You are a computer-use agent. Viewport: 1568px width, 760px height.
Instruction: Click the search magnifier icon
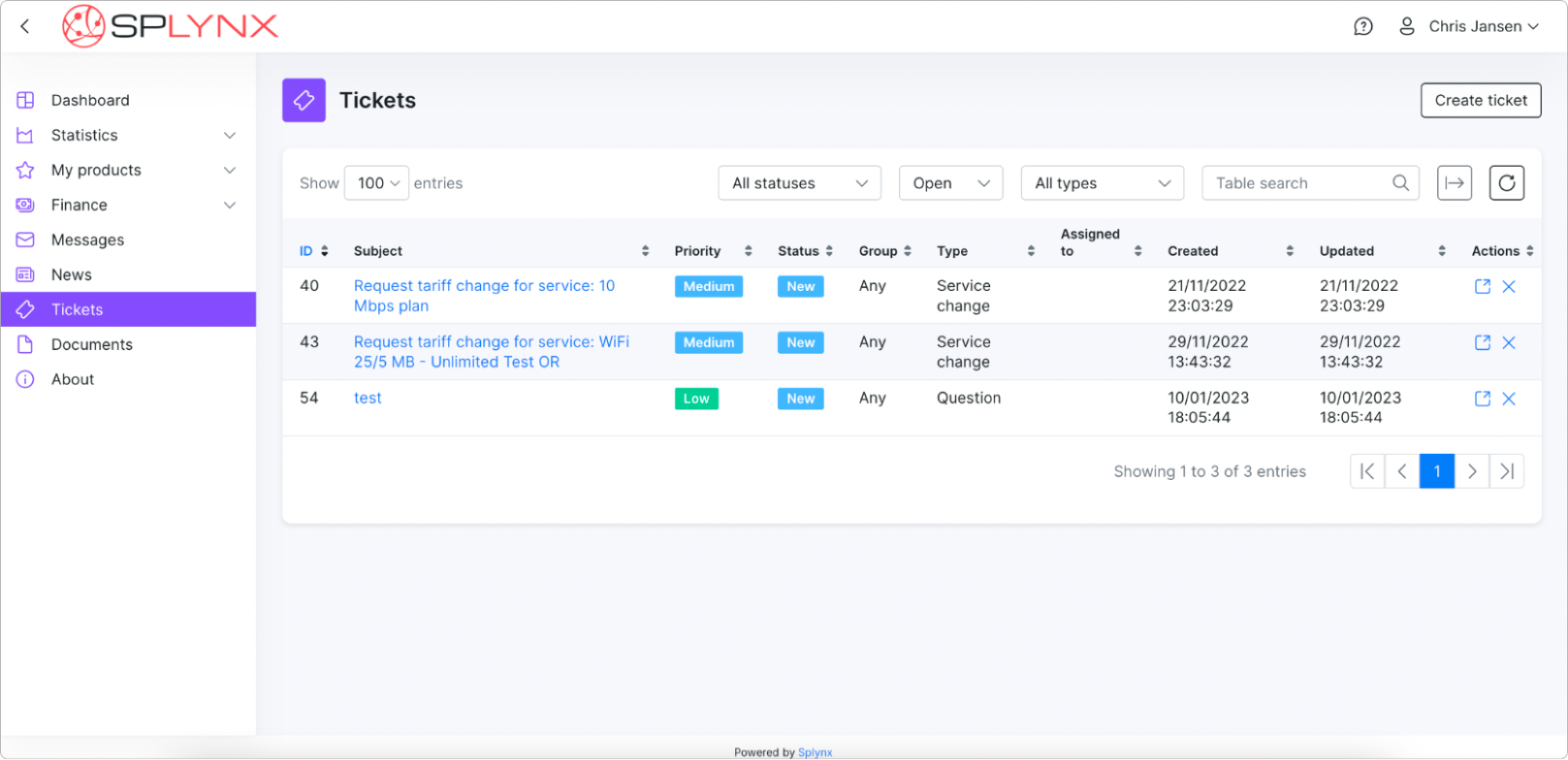pyautogui.click(x=1400, y=184)
